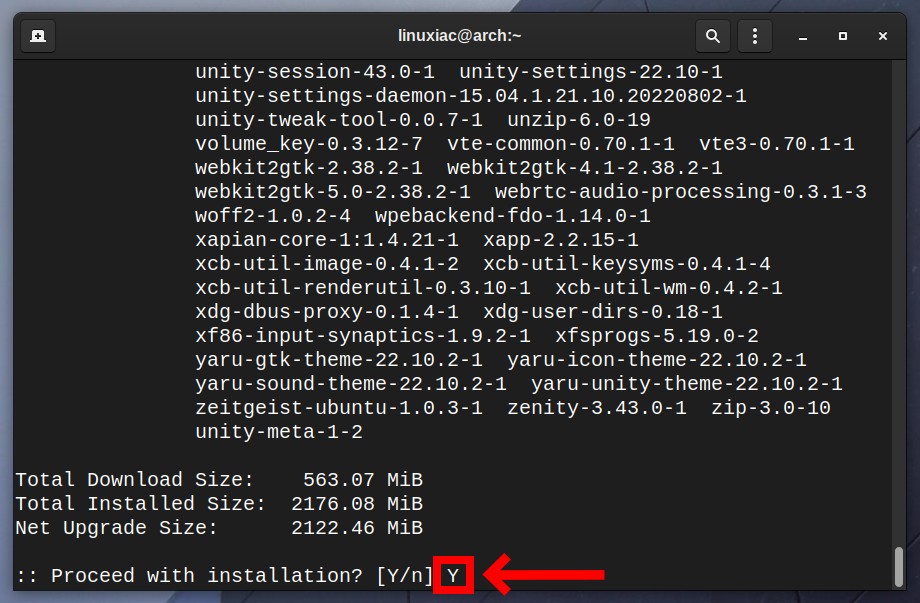This screenshot has height=603, width=920.
Task: Open the terminal search icon
Action: [x=713, y=36]
